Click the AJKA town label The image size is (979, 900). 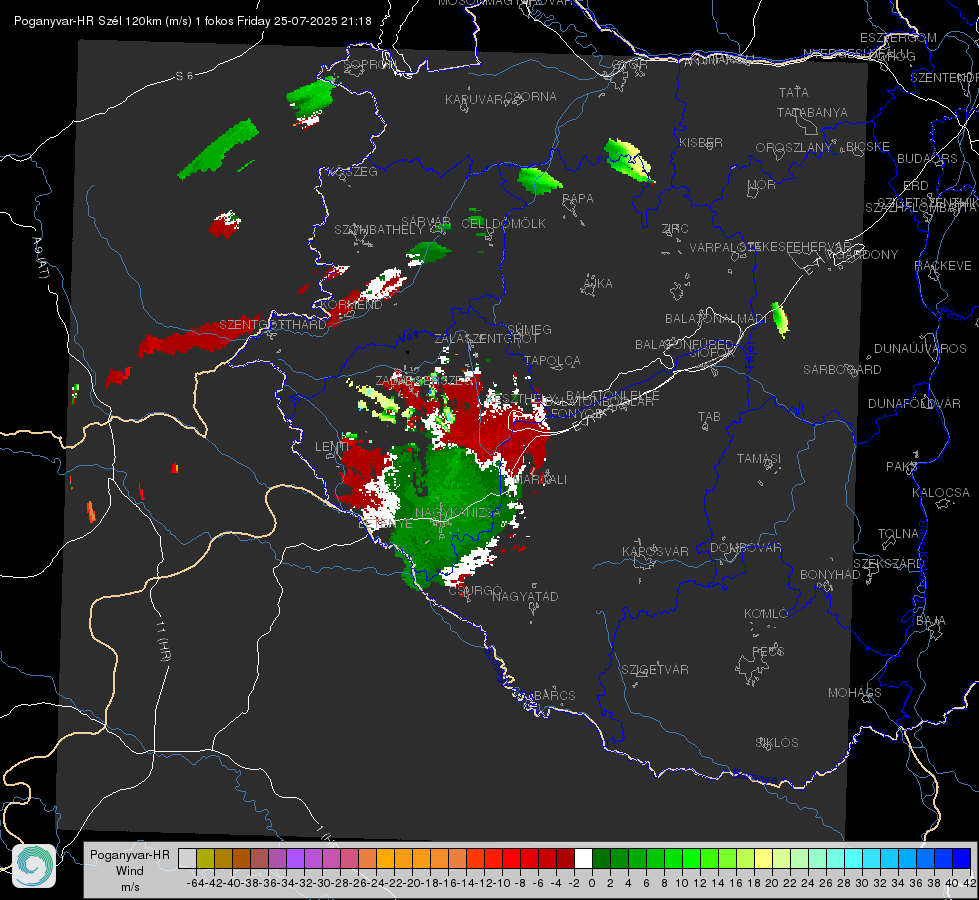(x=598, y=284)
